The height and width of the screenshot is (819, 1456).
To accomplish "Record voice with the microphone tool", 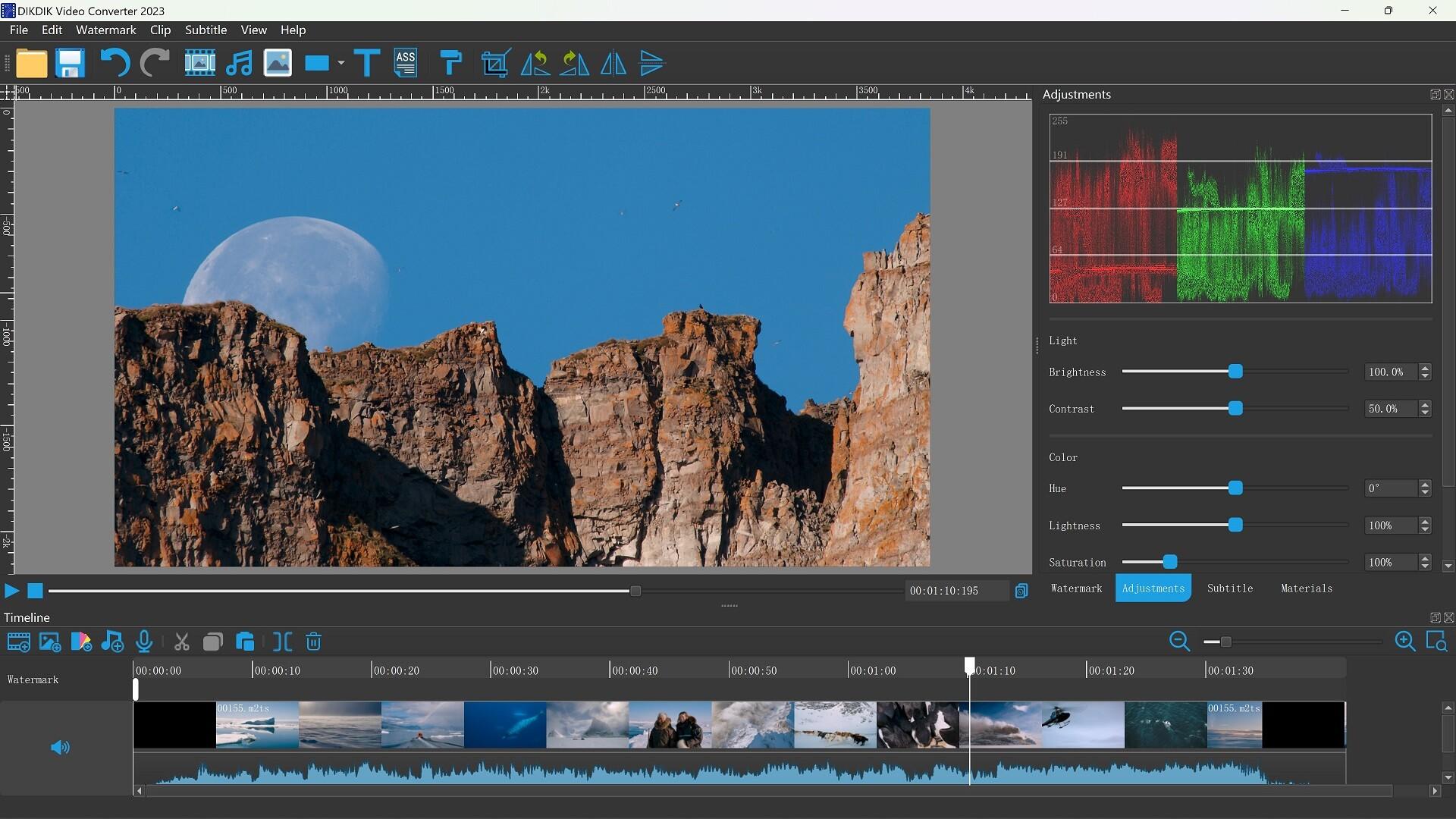I will (144, 642).
